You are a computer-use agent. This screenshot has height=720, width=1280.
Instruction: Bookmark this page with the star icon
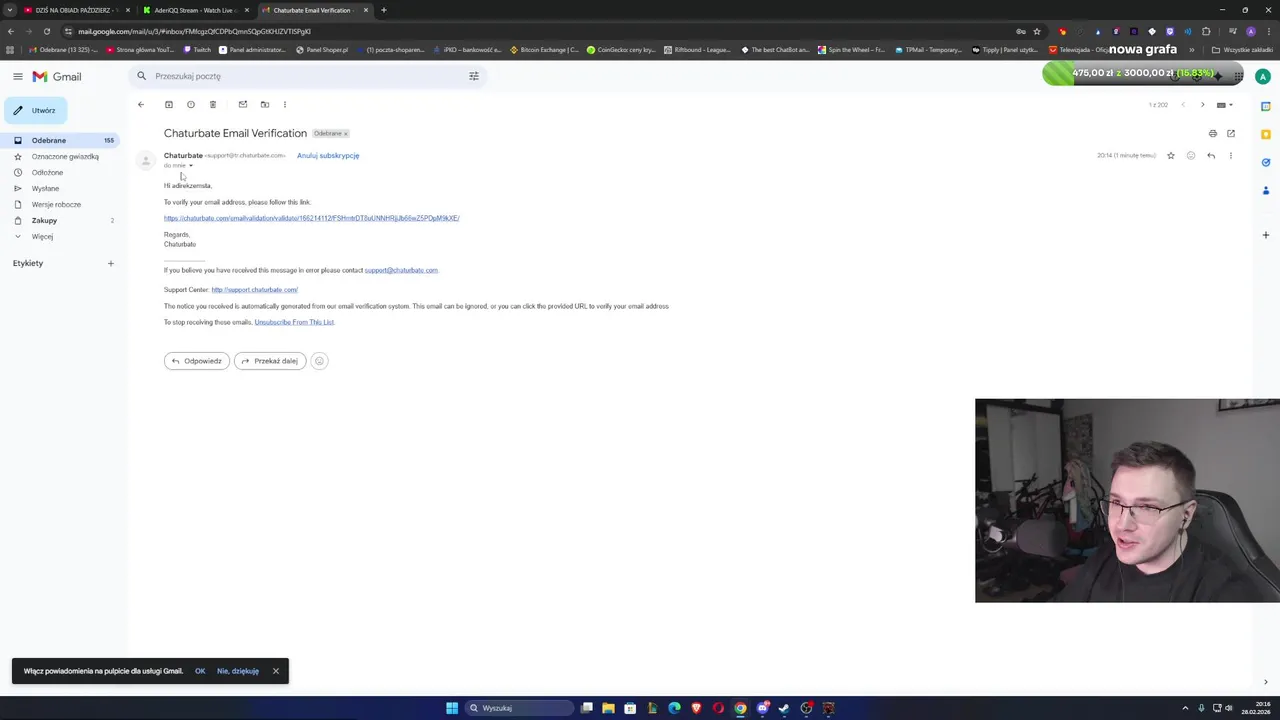pyautogui.click(x=1037, y=31)
